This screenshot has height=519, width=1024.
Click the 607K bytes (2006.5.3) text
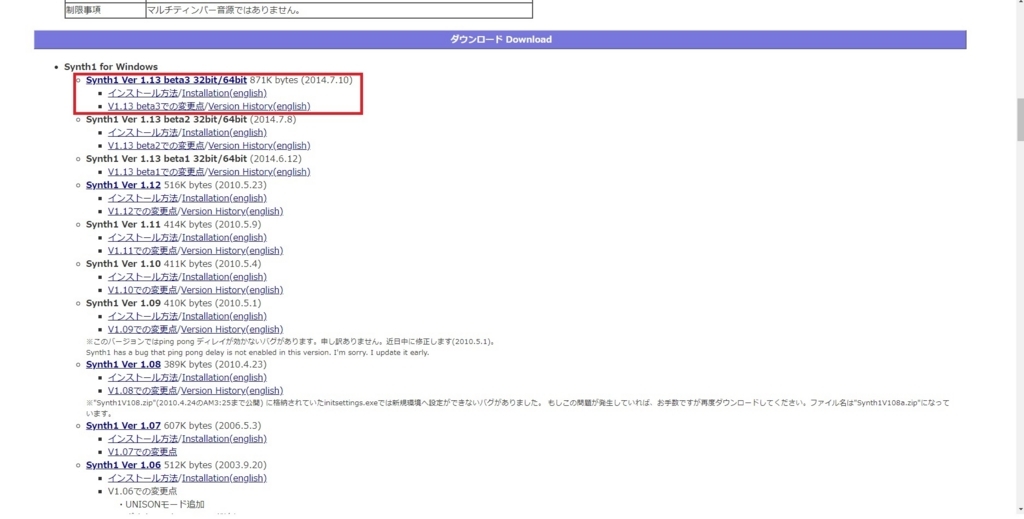coord(212,426)
